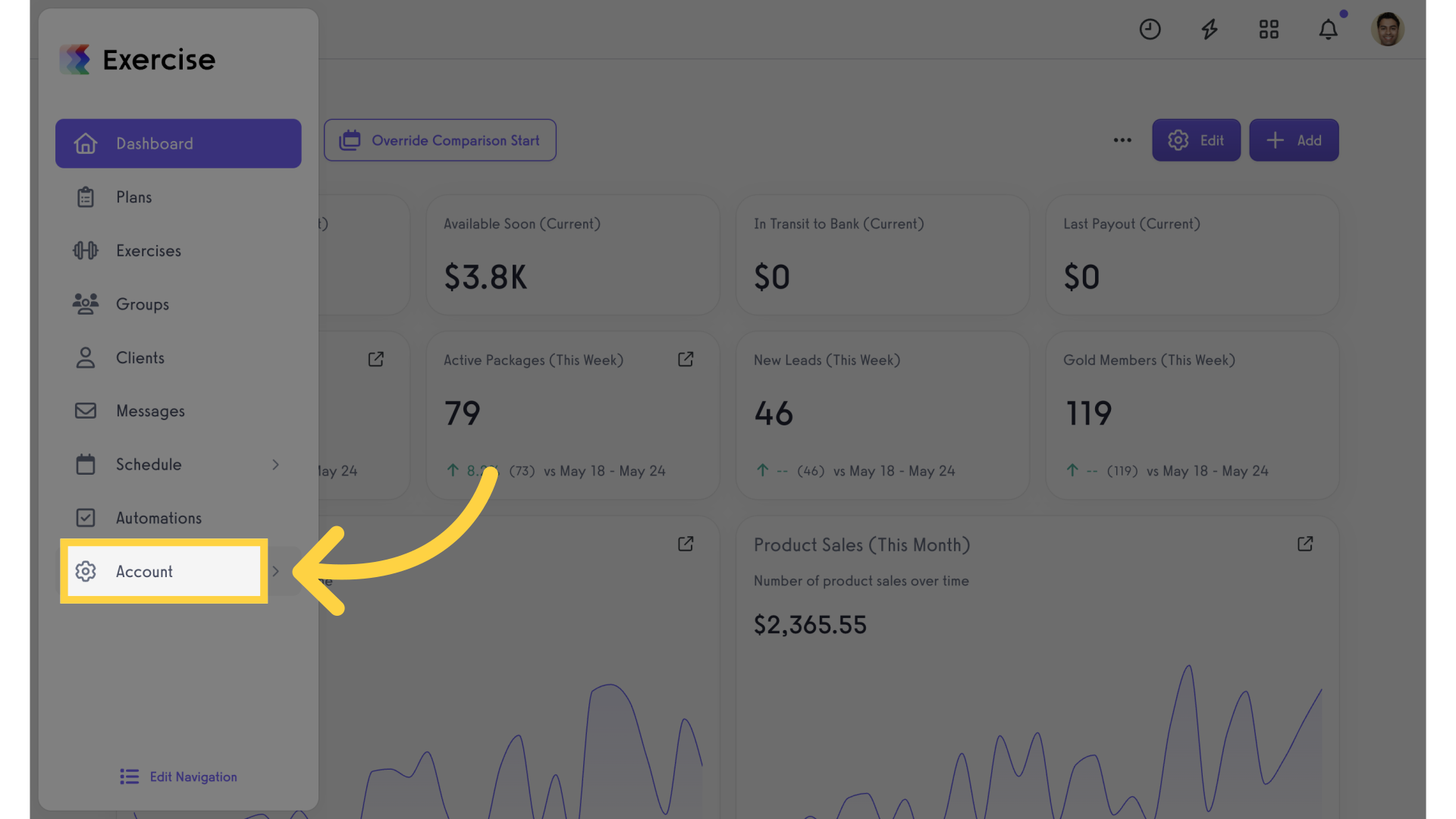Open the user profile avatar
This screenshot has width=1456, height=819.
click(1388, 30)
